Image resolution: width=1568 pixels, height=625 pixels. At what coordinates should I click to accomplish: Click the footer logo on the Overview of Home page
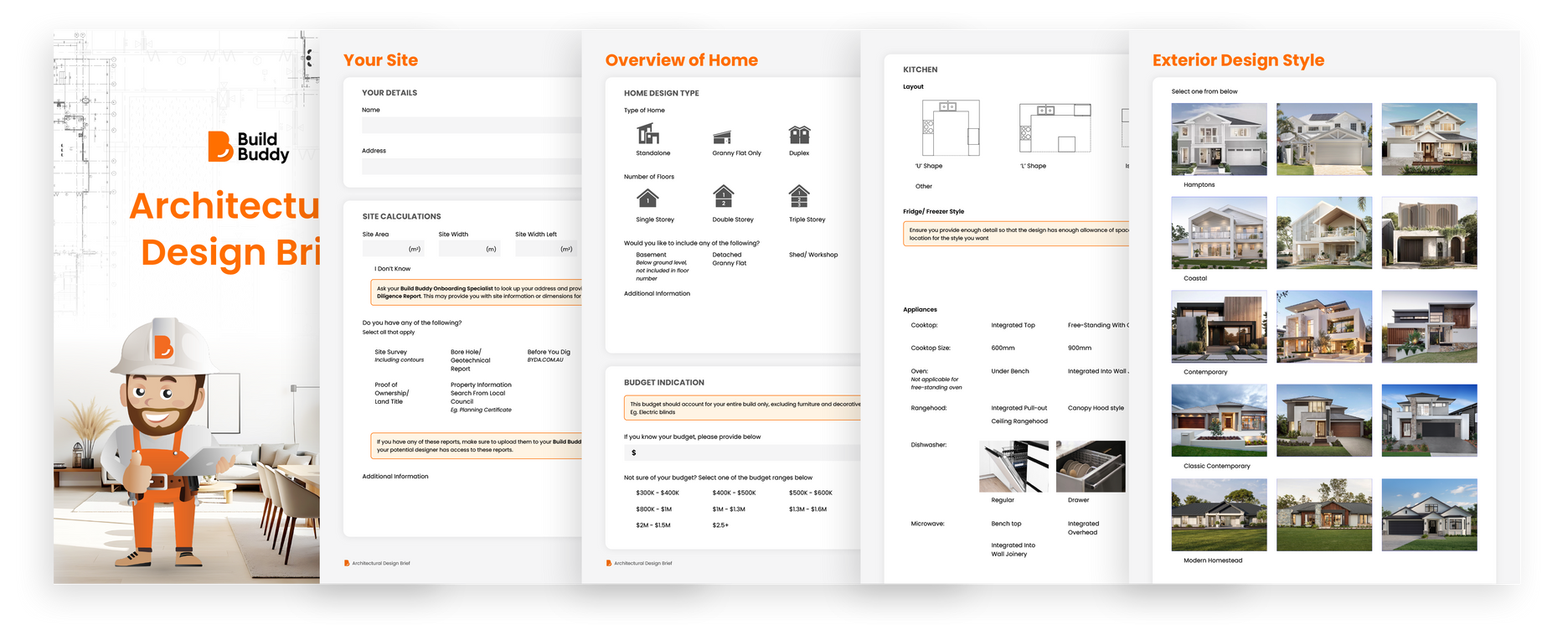[x=609, y=563]
